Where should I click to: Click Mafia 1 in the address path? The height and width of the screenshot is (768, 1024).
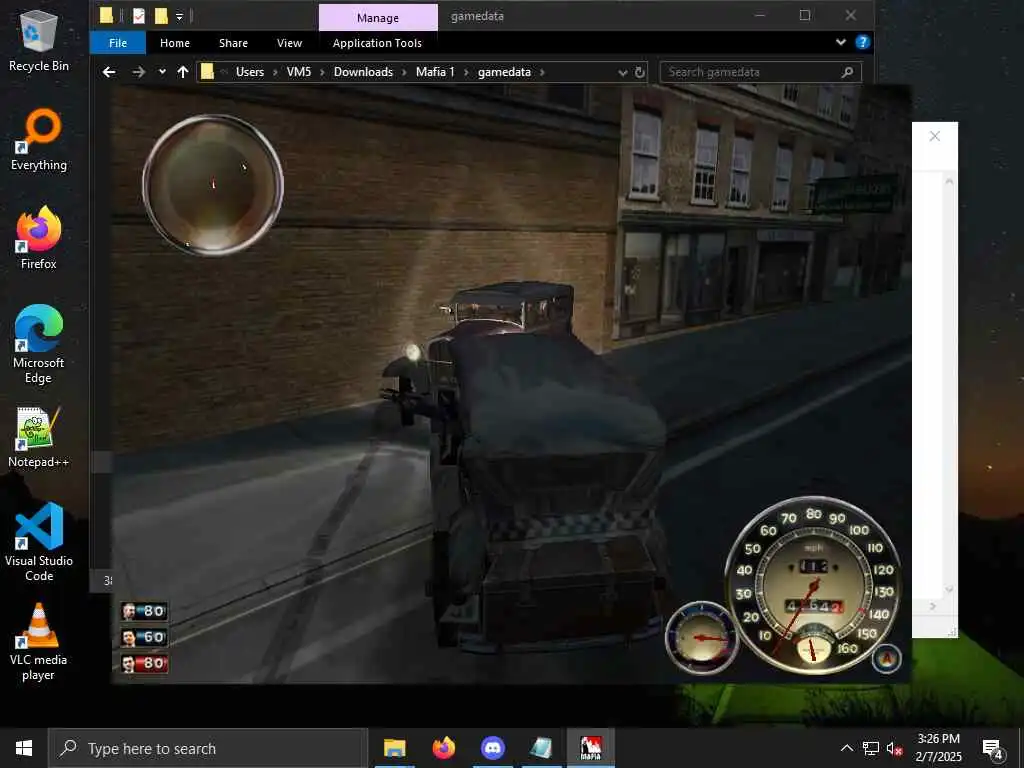pos(435,72)
